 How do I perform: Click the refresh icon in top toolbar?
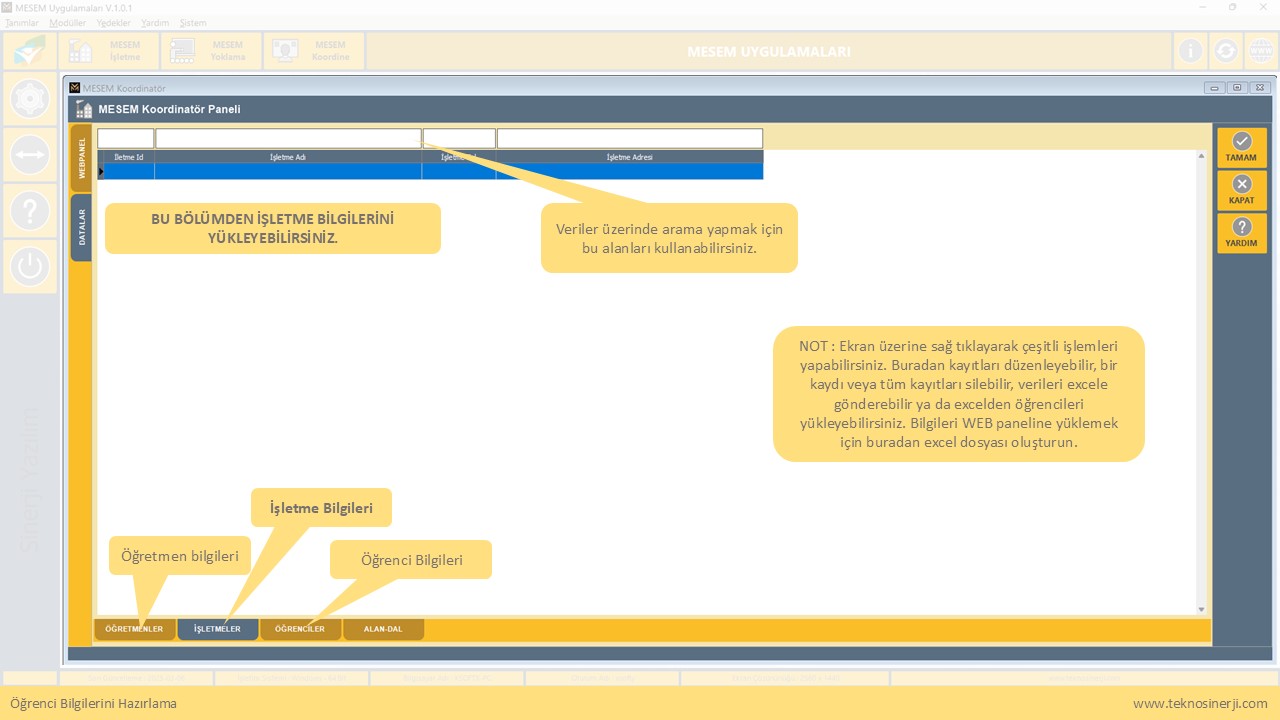point(1225,51)
